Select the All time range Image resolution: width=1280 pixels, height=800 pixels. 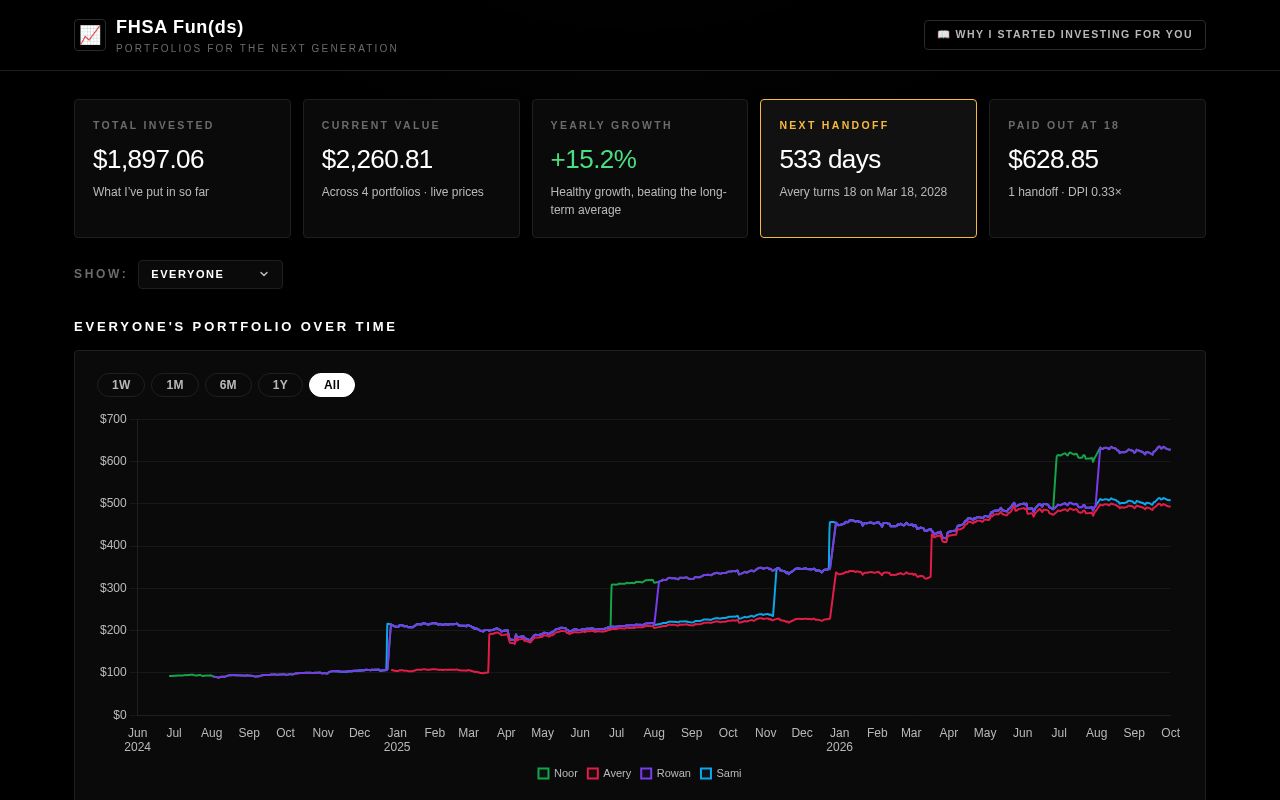tap(332, 385)
